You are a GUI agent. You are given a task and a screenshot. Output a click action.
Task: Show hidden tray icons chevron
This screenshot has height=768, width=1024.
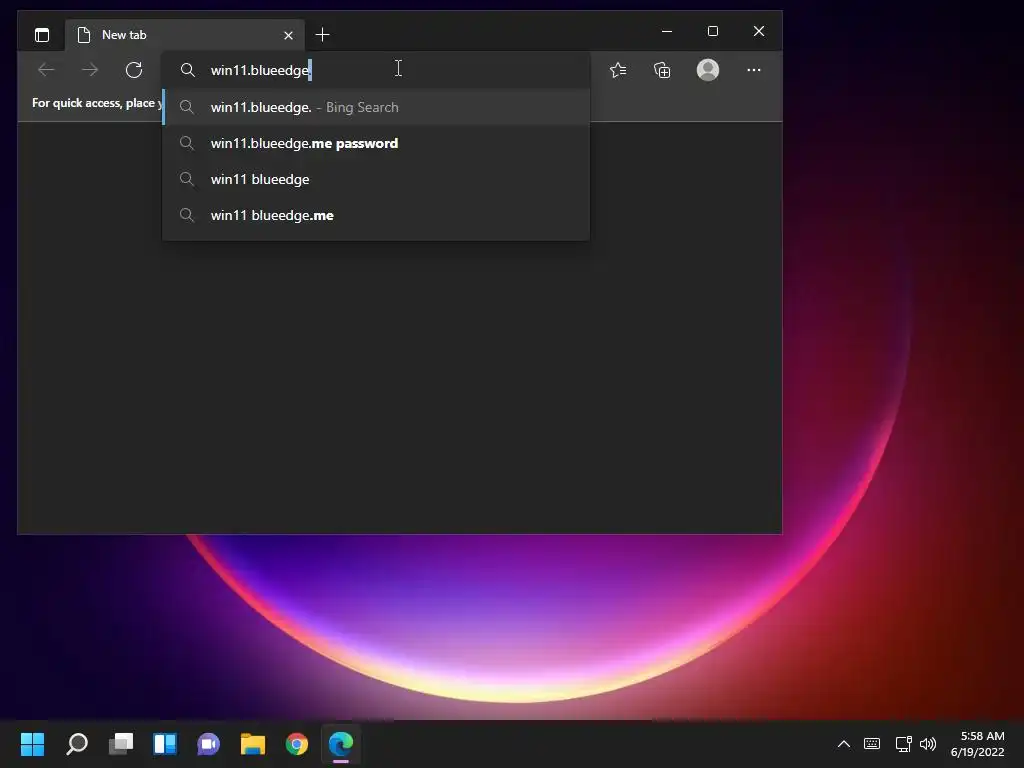[844, 744]
